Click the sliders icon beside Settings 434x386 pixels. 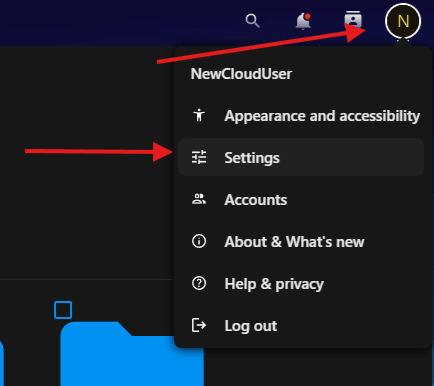199,157
